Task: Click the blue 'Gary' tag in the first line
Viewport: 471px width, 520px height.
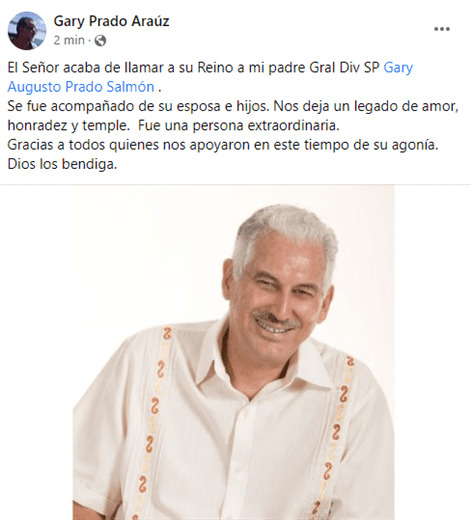Action: click(398, 68)
